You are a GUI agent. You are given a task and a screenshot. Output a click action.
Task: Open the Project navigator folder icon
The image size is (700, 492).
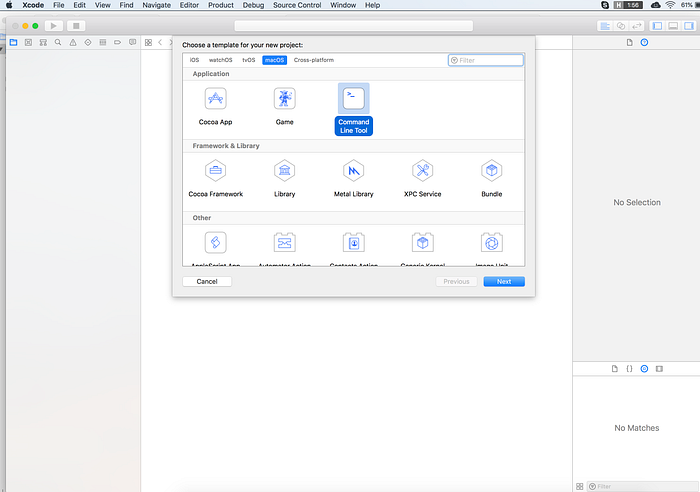coord(13,42)
